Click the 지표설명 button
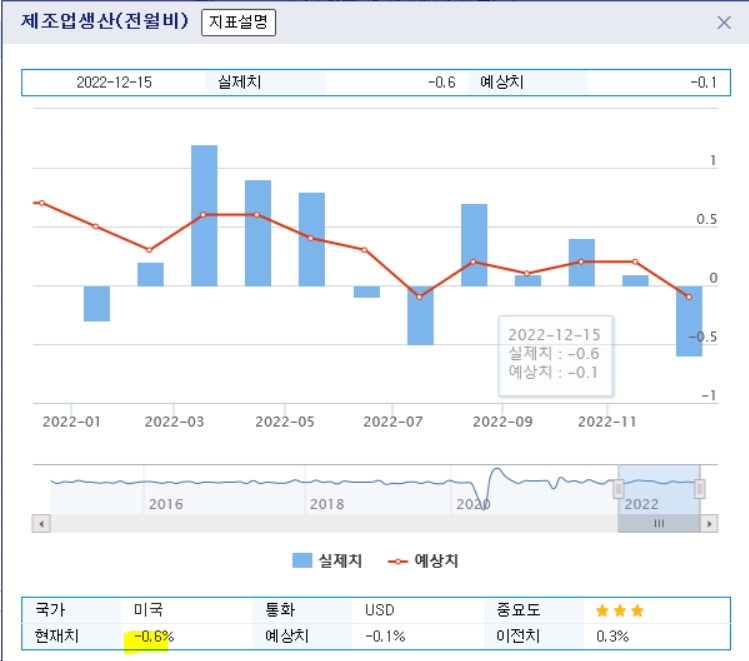Viewport: 749px width, 661px height. click(238, 22)
